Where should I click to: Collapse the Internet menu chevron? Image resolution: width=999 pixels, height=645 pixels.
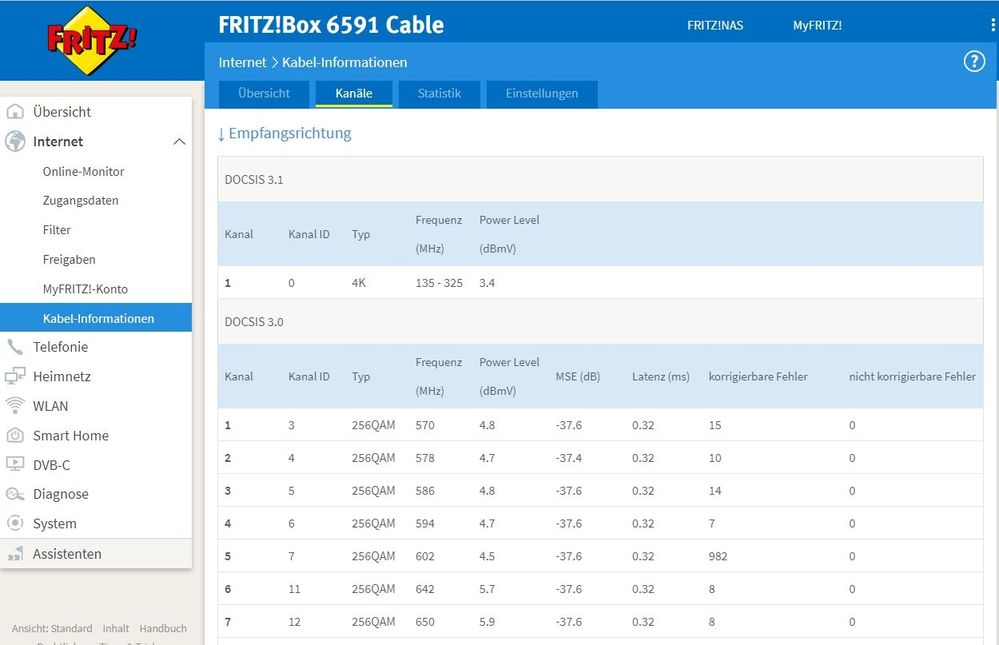180,141
